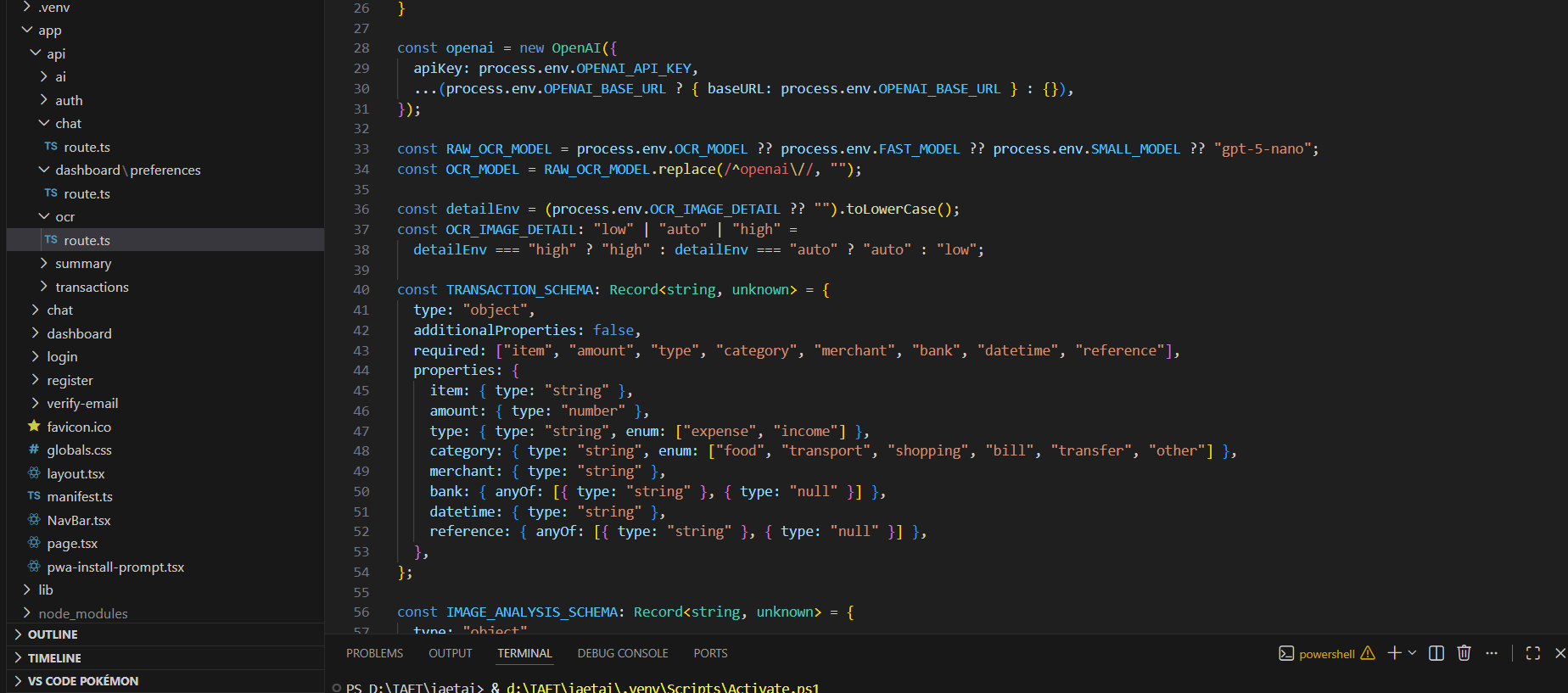Image resolution: width=1568 pixels, height=693 pixels.
Task: Click the hash icon beside globals.css
Action: click(34, 450)
